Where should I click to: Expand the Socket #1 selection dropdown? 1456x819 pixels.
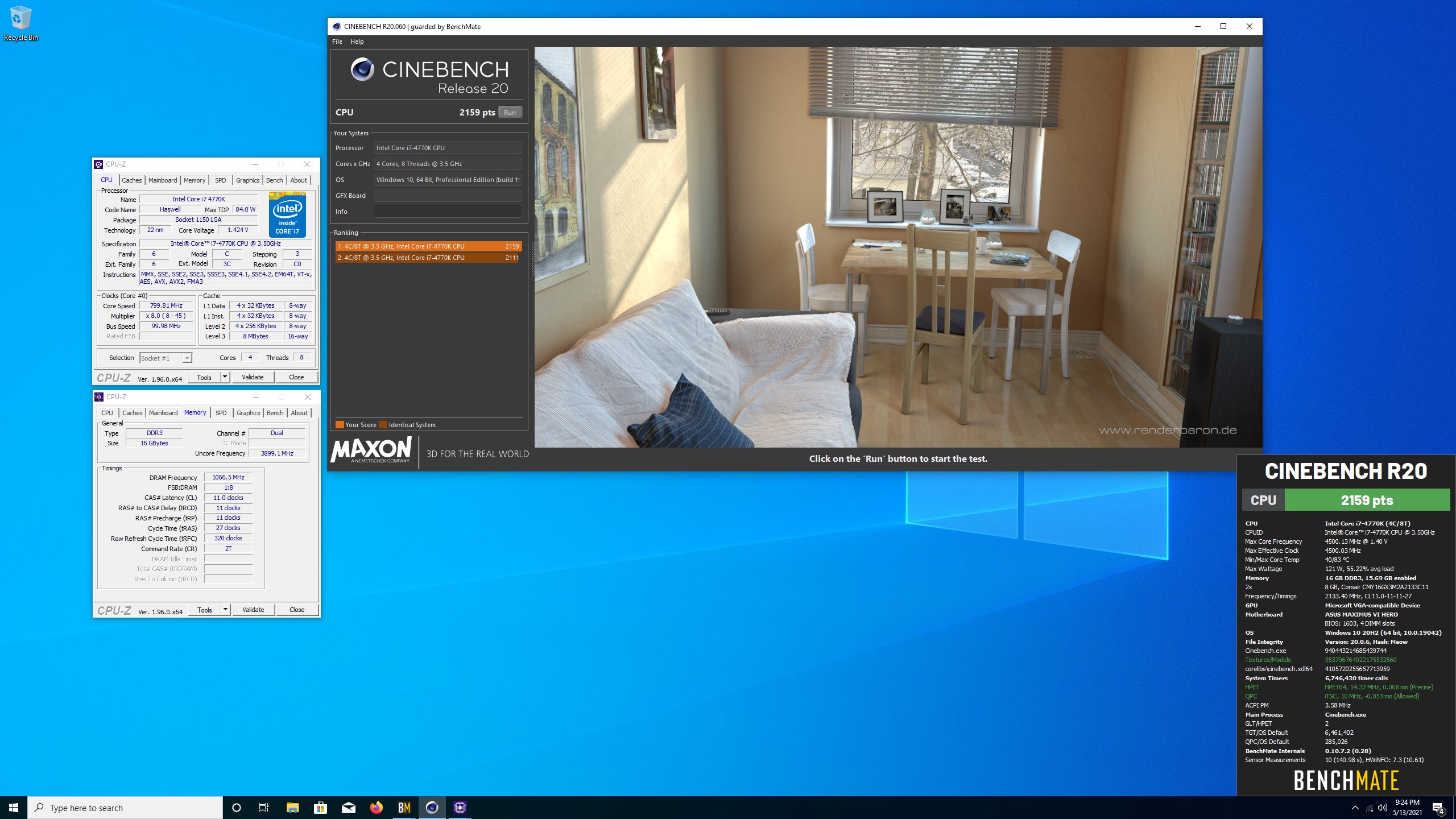tap(187, 358)
